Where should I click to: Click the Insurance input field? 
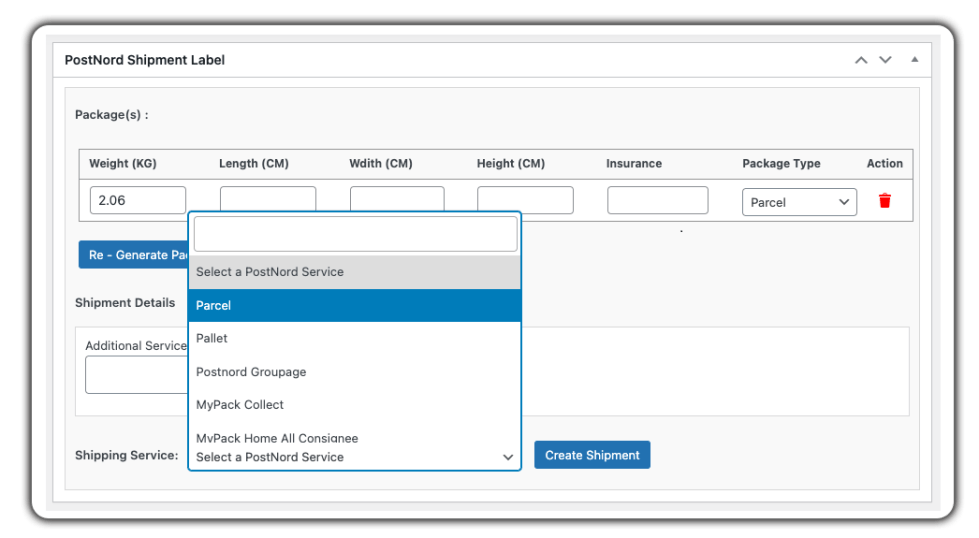[657, 200]
